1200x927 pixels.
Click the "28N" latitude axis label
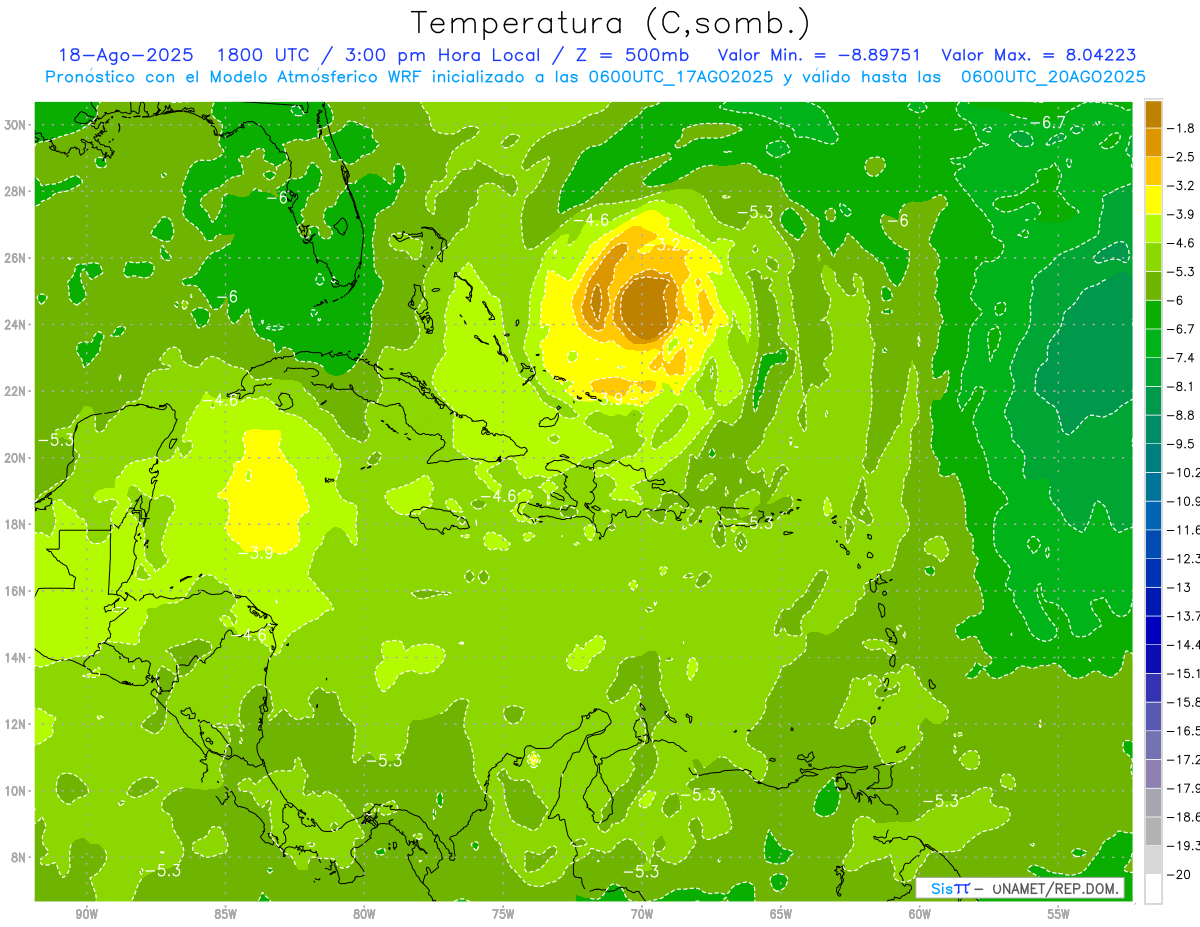[x=15, y=191]
